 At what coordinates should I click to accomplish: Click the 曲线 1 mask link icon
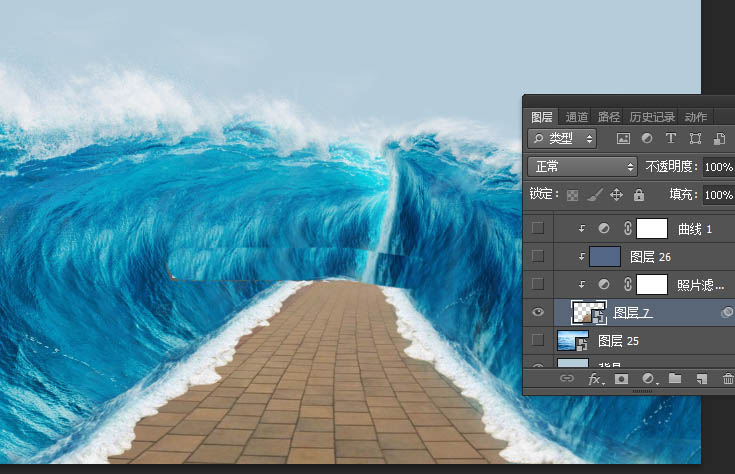pos(628,228)
